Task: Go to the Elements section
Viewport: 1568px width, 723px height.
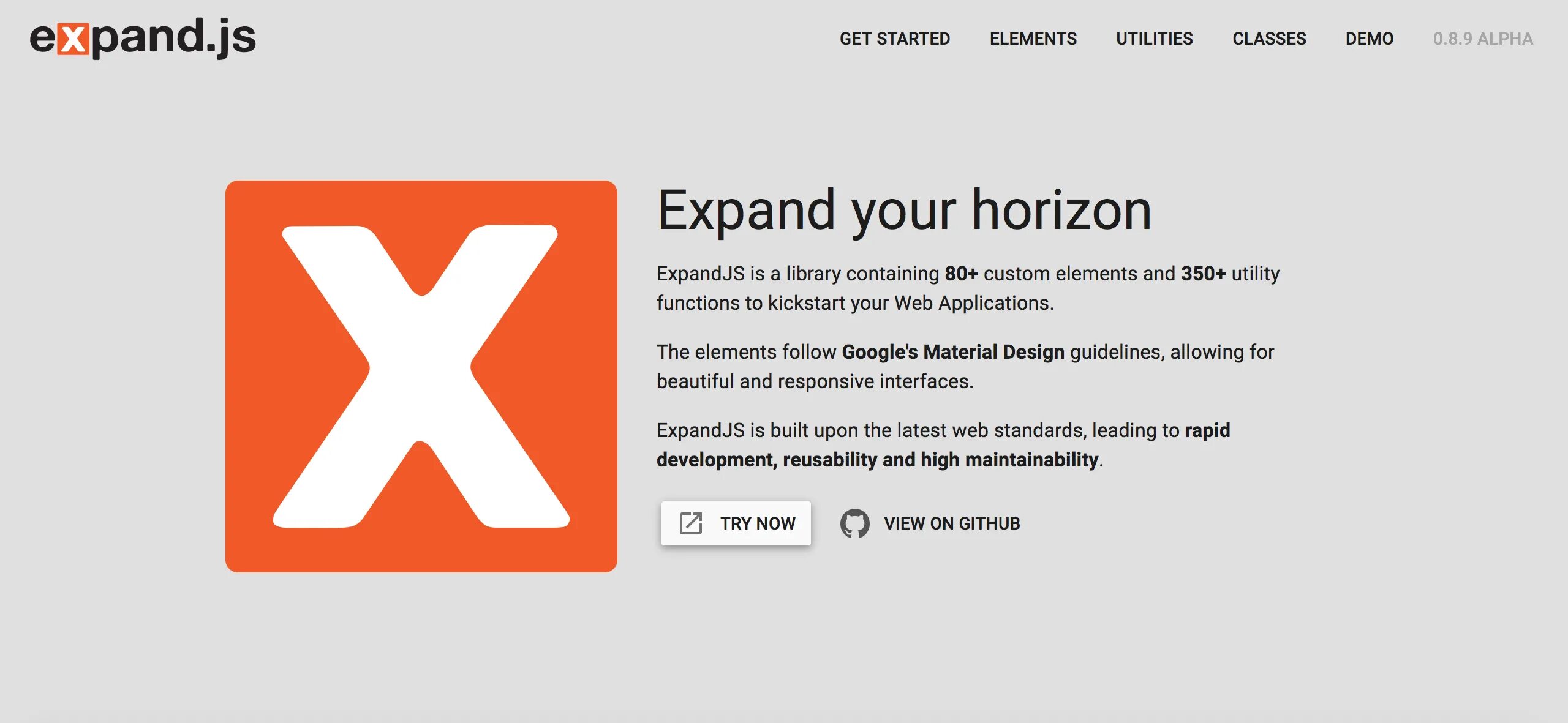Action: [x=1033, y=39]
